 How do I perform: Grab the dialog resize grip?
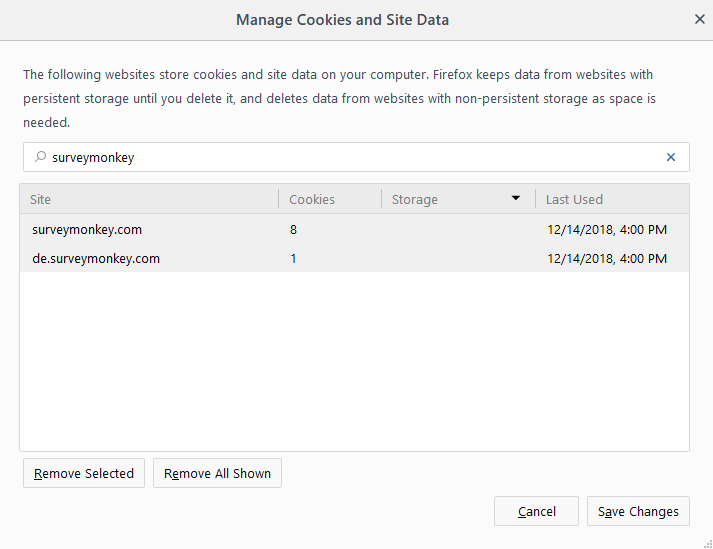click(708, 544)
